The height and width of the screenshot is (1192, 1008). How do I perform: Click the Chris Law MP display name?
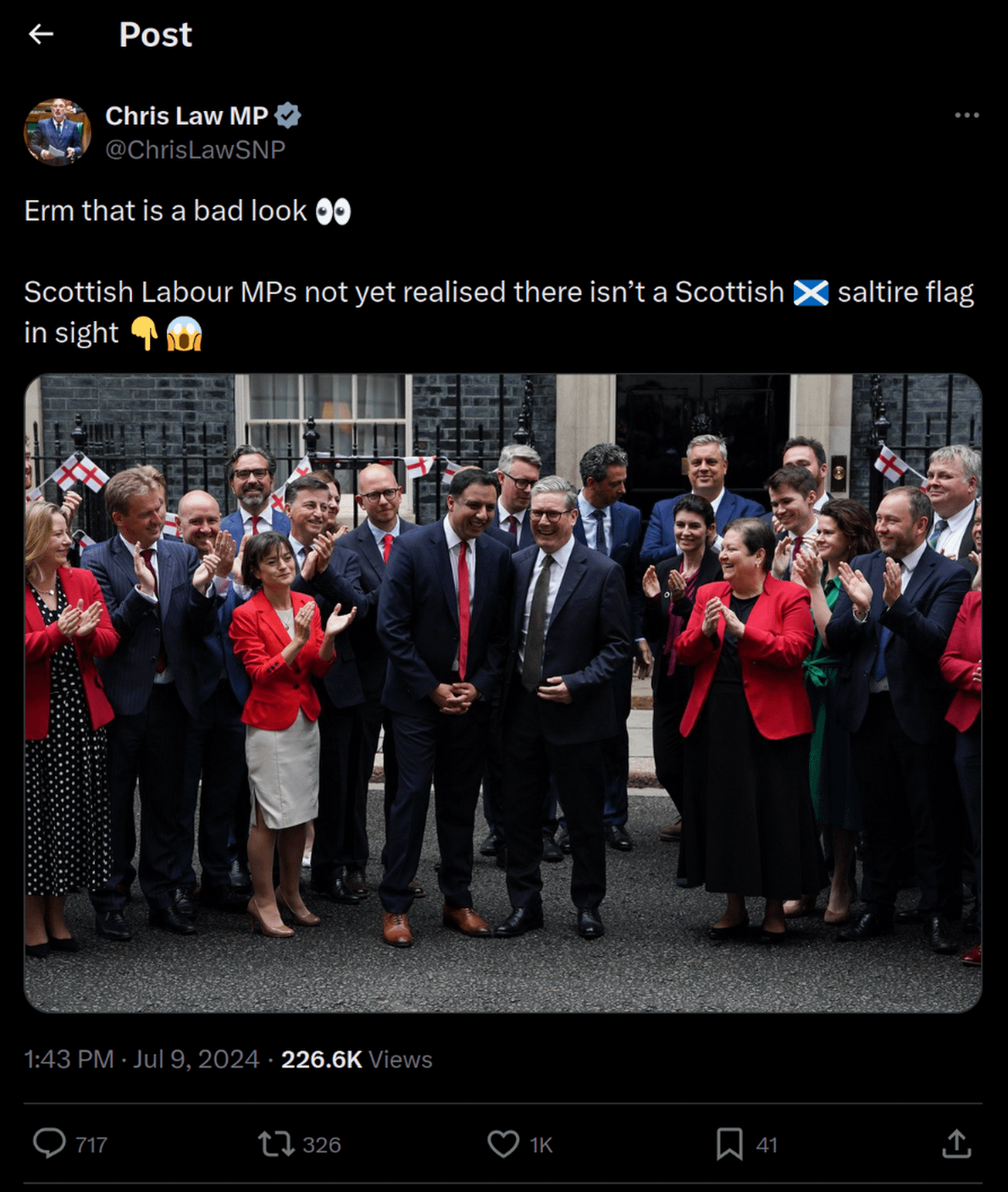point(186,115)
